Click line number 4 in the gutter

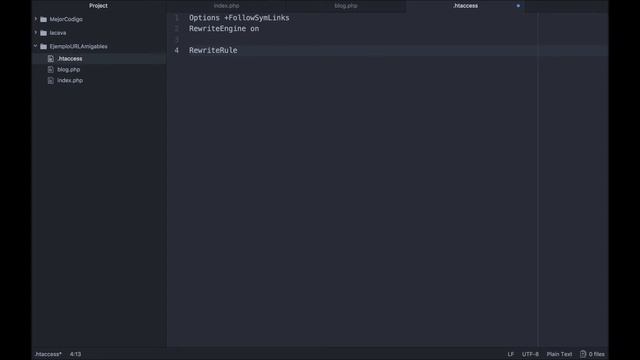[x=177, y=50]
